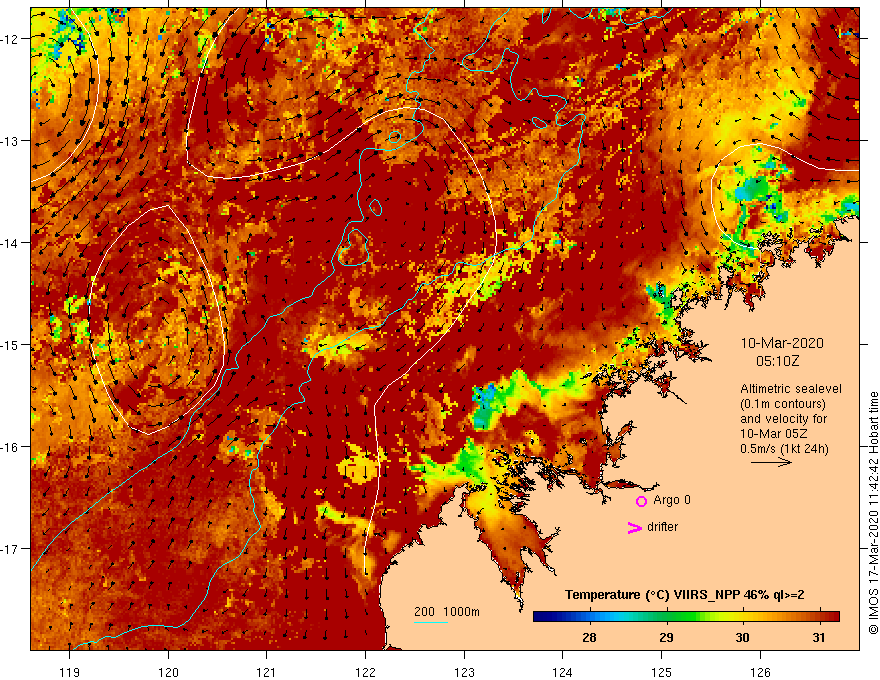
Task: Click the longitude axis label 120
Action: pos(168,672)
